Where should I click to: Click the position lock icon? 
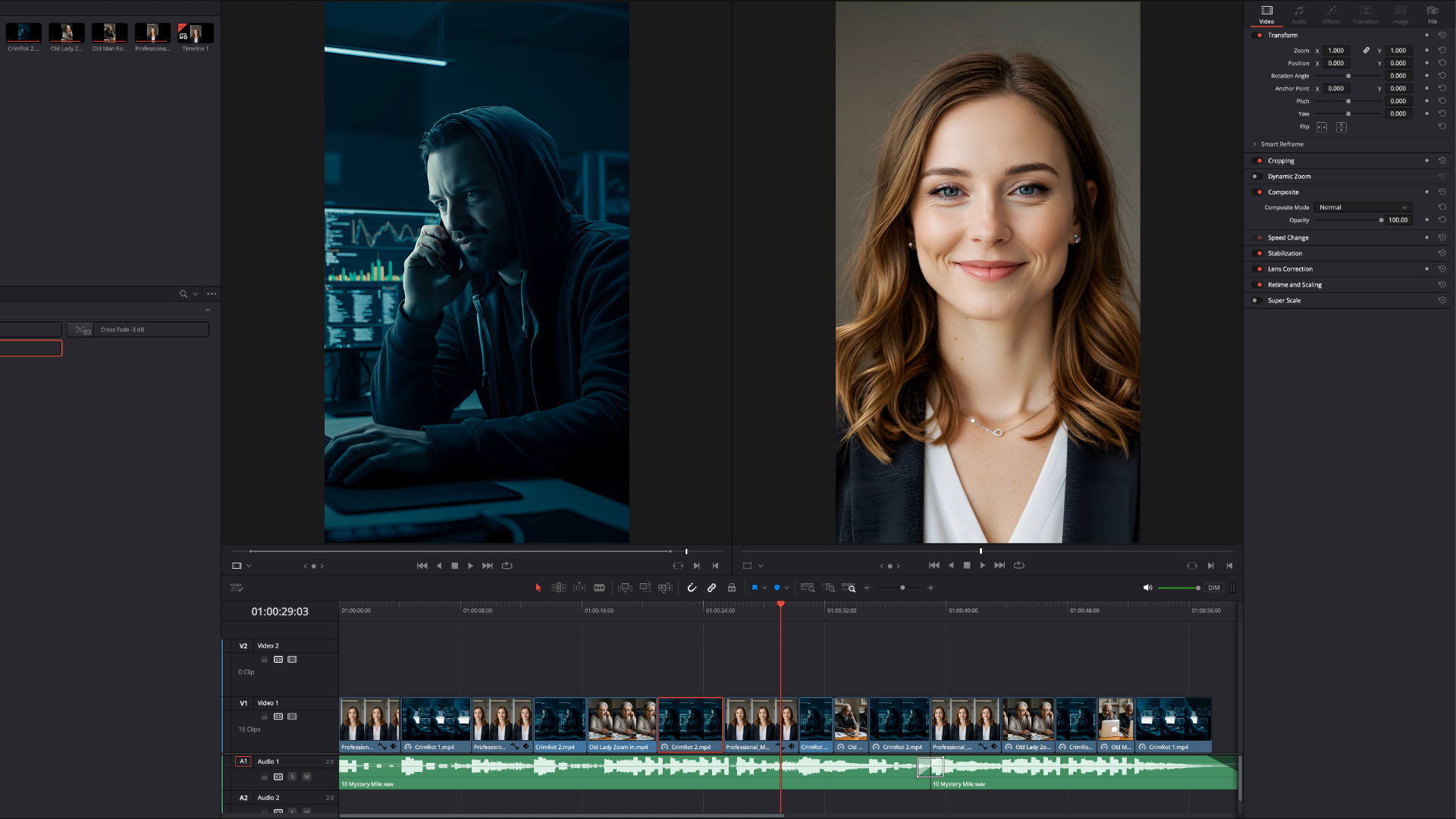[732, 588]
